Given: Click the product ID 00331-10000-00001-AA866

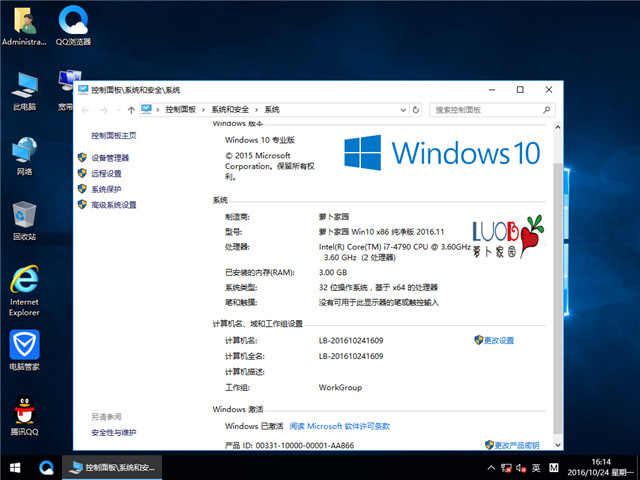Looking at the screenshot, I should [x=305, y=445].
